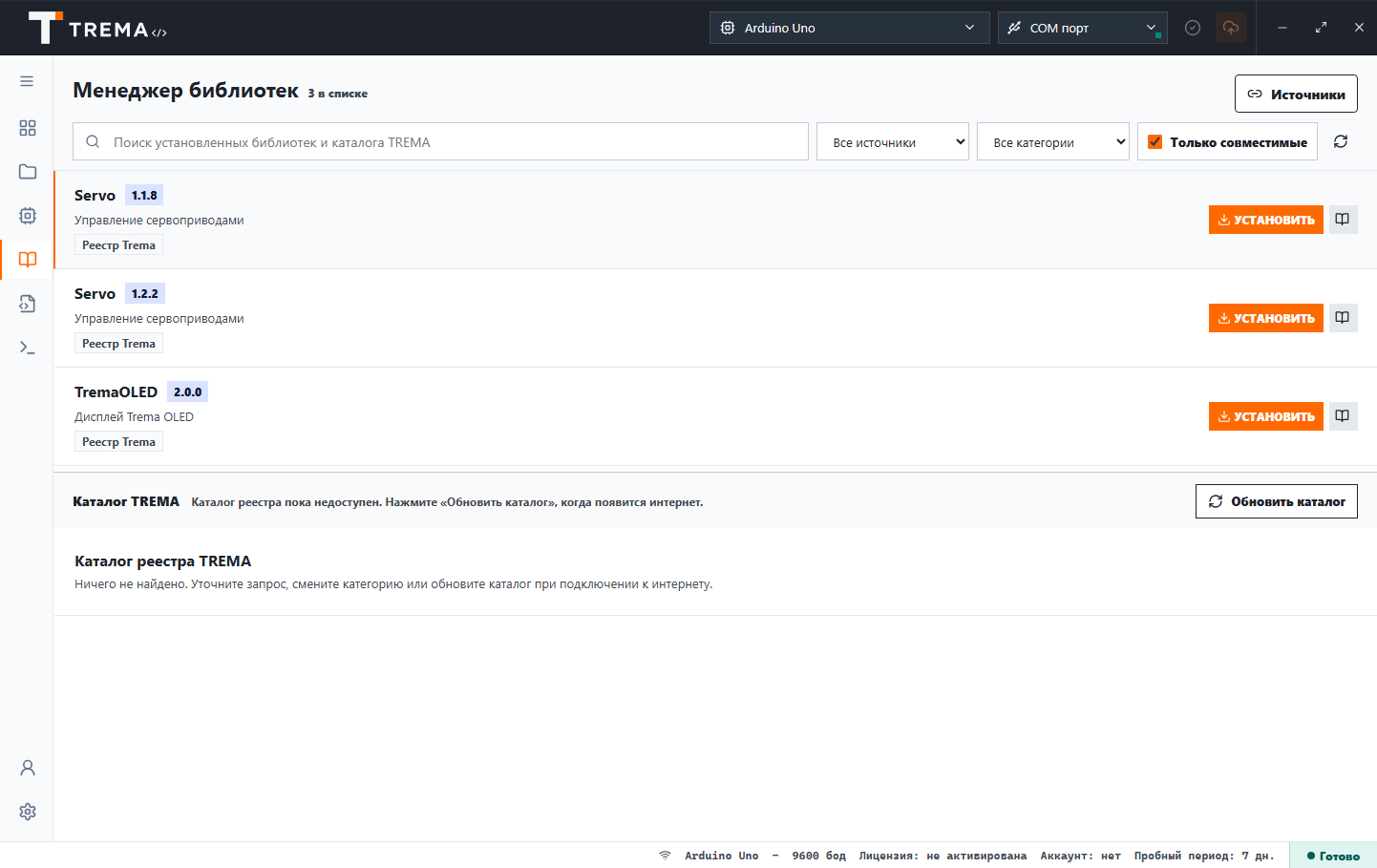Install Servo 1.2.2 library
Screen dimensions: 1377x868
click(x=1266, y=318)
